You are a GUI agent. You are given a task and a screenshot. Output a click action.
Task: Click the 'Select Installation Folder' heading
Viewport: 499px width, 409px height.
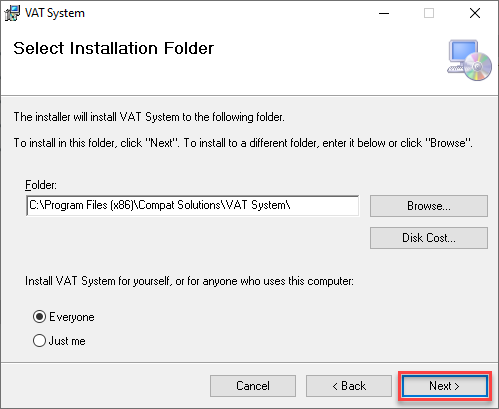113,48
